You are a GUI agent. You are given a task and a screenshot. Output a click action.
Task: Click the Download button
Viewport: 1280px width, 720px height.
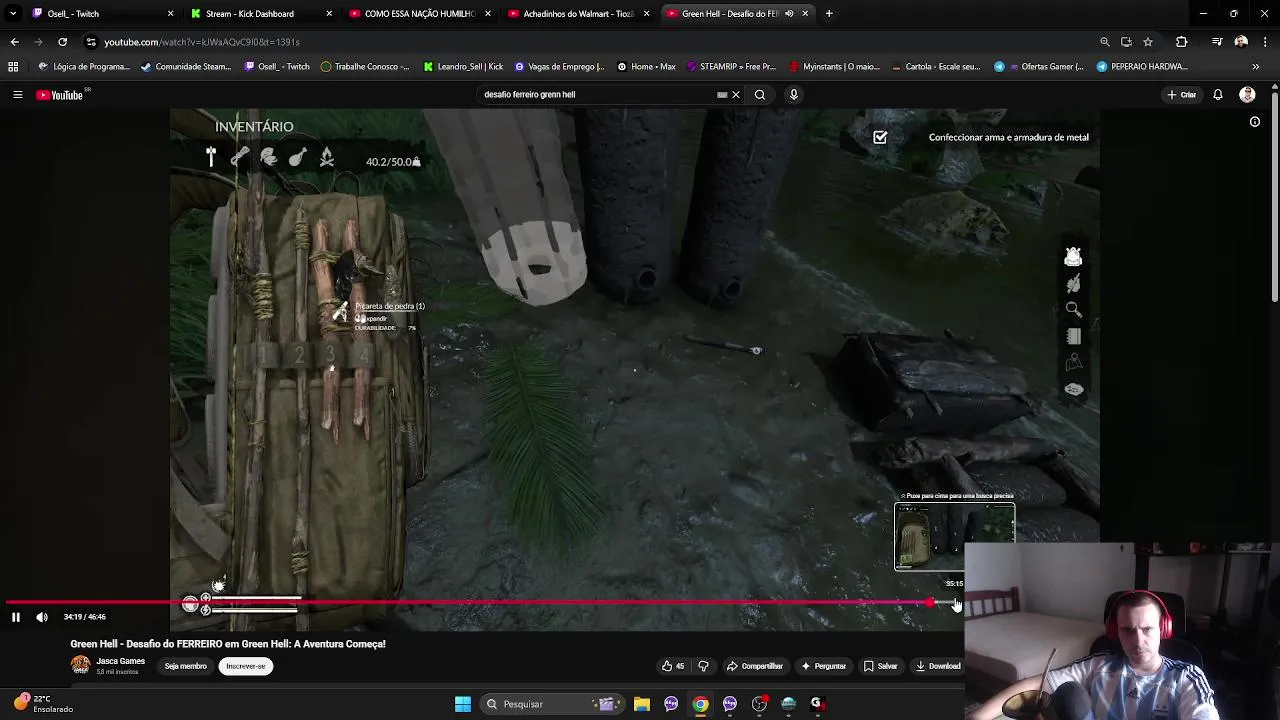(x=938, y=666)
